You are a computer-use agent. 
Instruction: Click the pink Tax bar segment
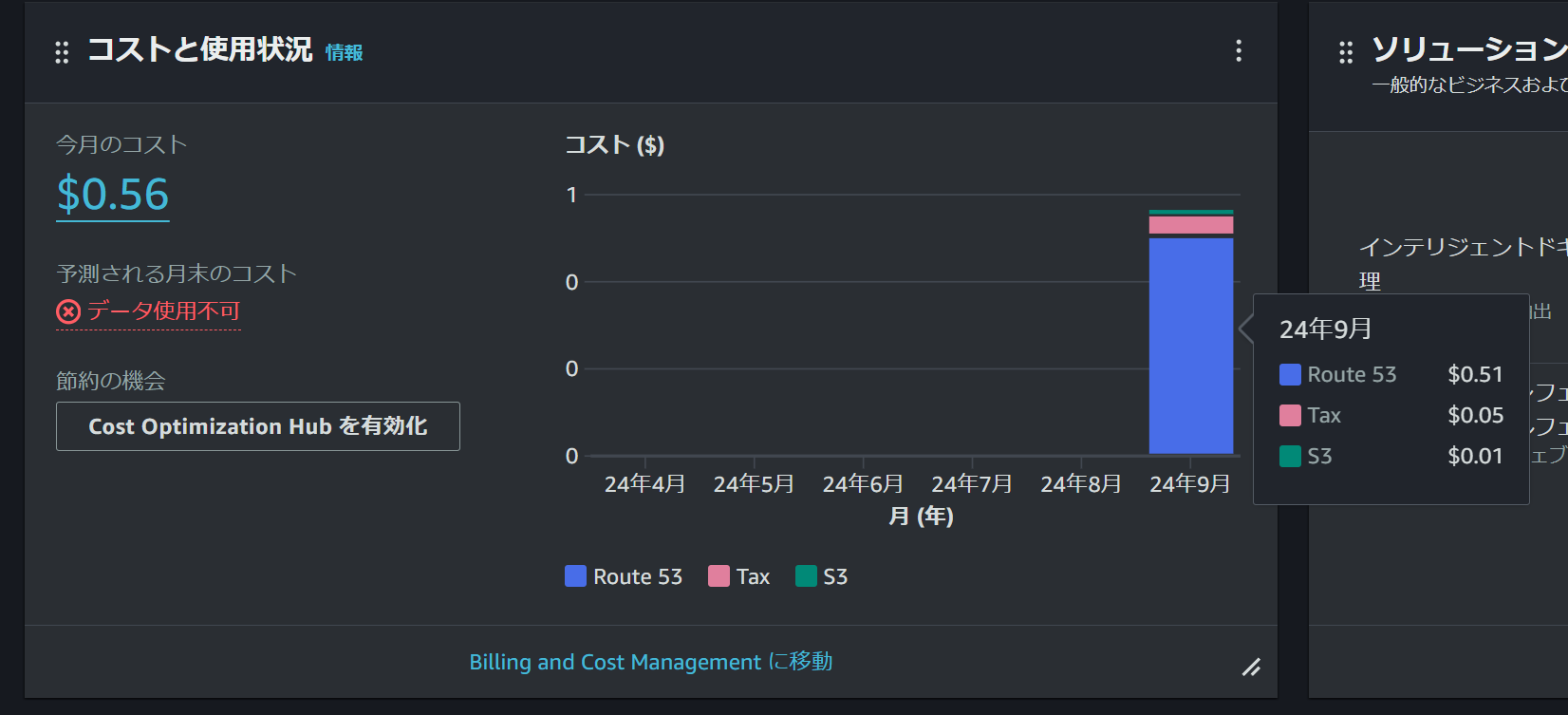(1191, 225)
